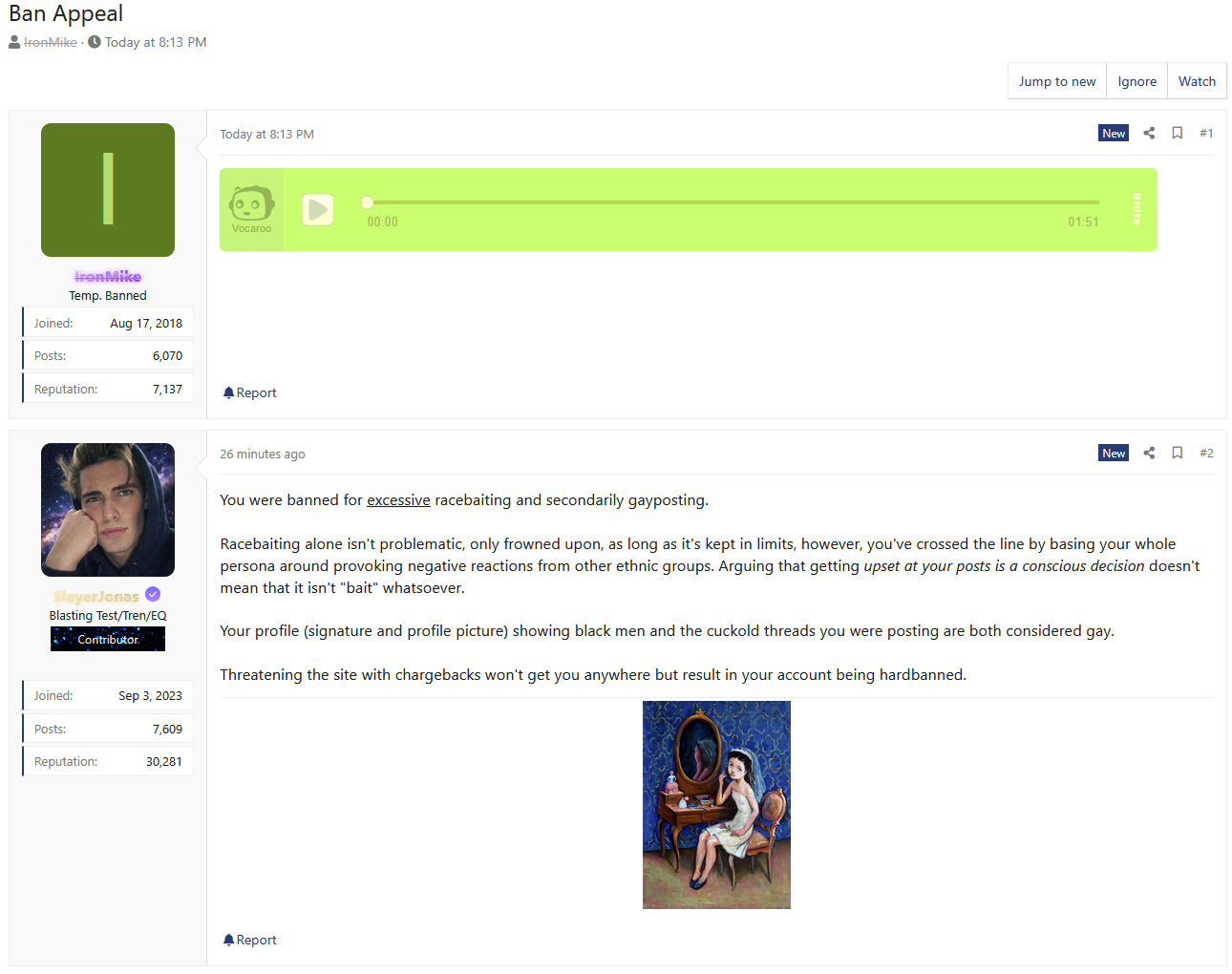The image size is (1232, 974).
Task: Click the Temp. Banned user title
Action: point(108,296)
